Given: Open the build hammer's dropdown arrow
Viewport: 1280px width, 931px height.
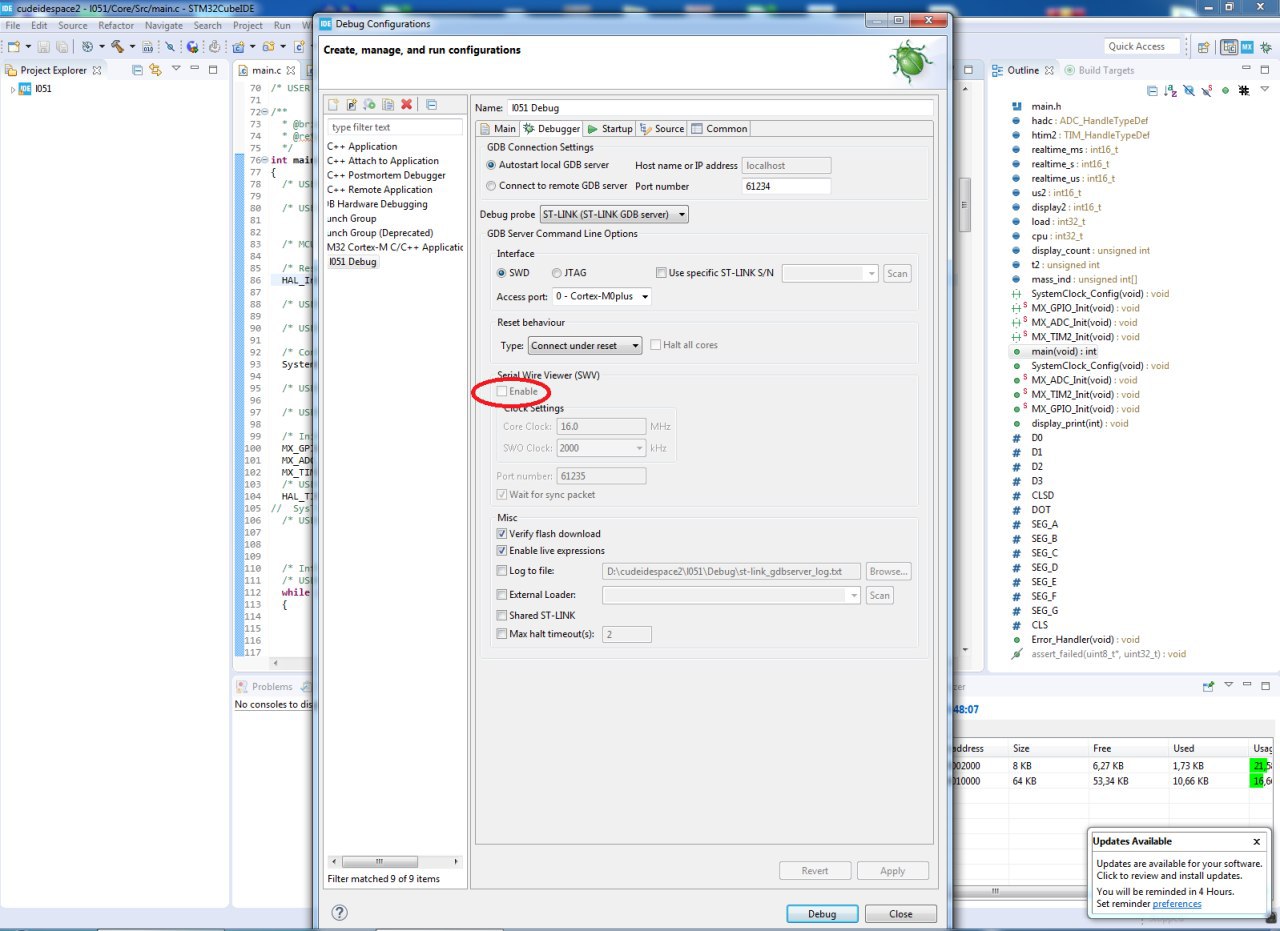Looking at the screenshot, I should coord(131,47).
